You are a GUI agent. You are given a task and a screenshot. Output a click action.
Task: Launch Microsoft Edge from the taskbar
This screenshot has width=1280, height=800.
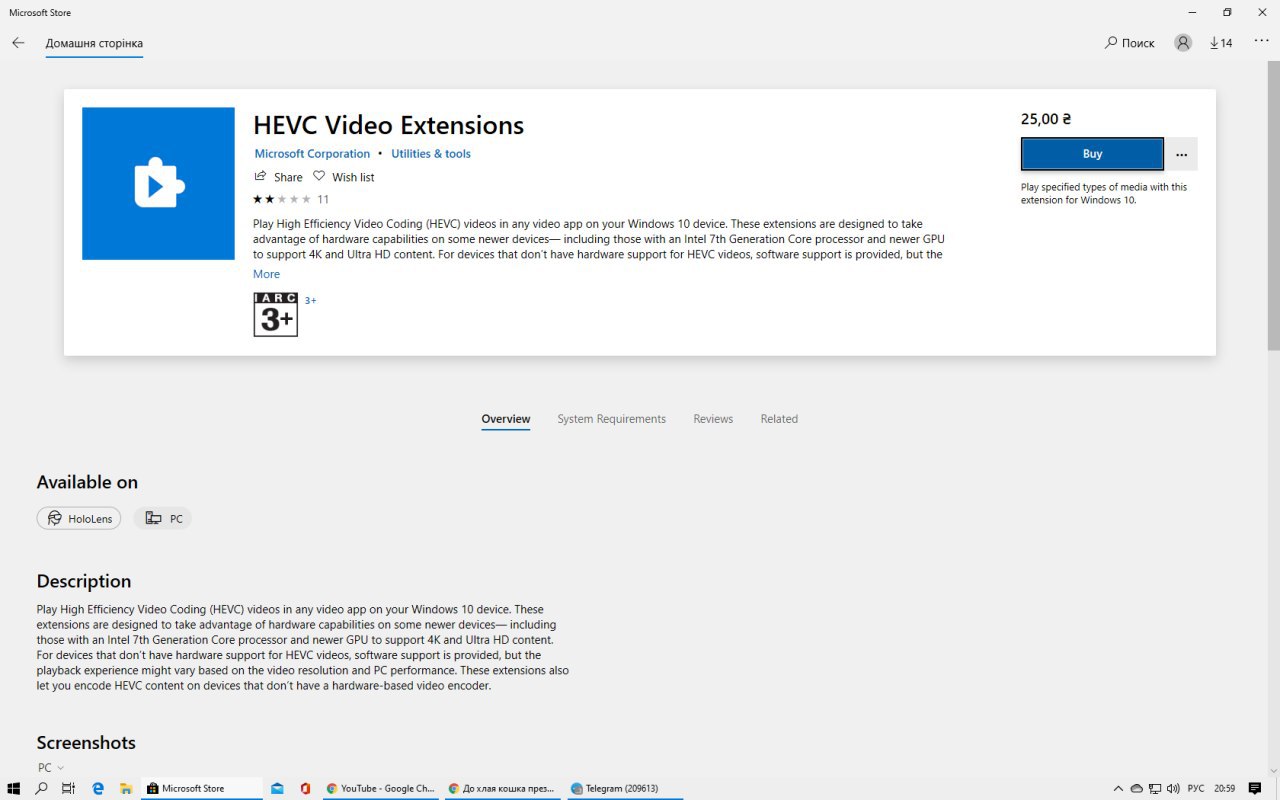(98, 788)
